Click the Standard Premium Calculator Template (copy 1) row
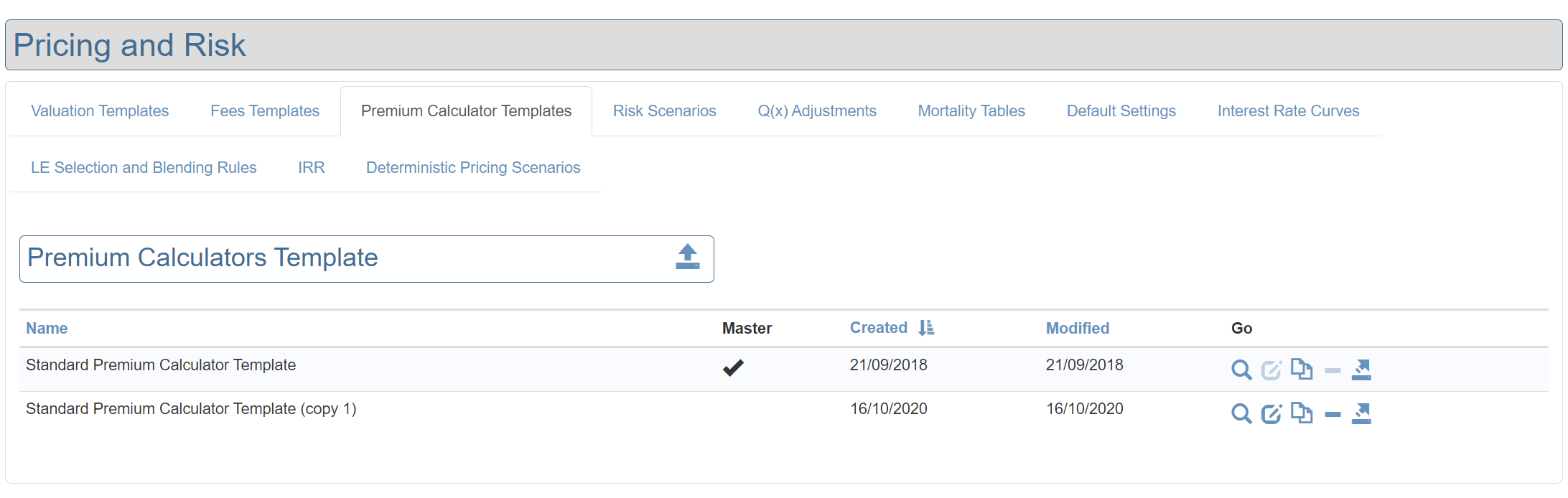This screenshot has width=1568, height=498. point(191,409)
